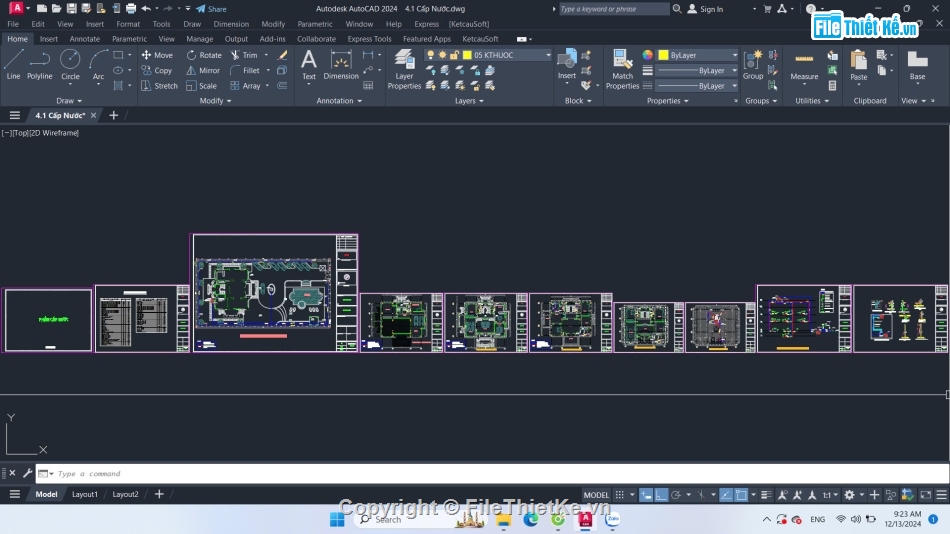The image size is (950, 534).
Task: Switch to Layout2 tab
Action: 125,495
